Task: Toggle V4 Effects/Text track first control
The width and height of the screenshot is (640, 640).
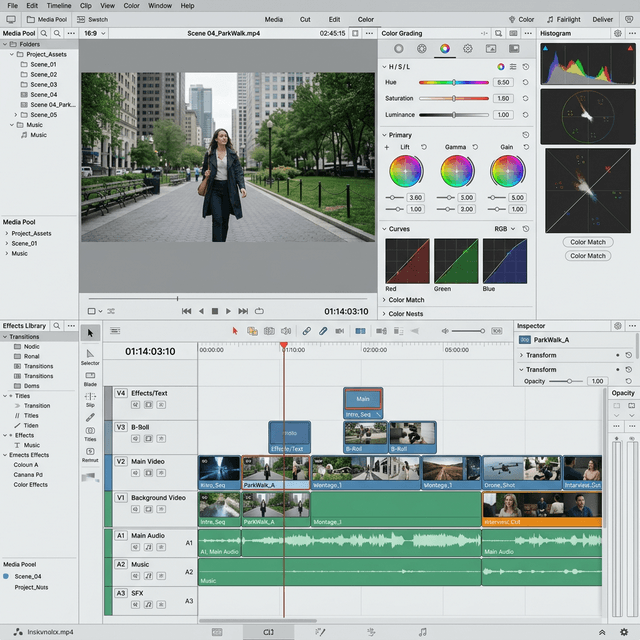Action: pyautogui.click(x=136, y=404)
